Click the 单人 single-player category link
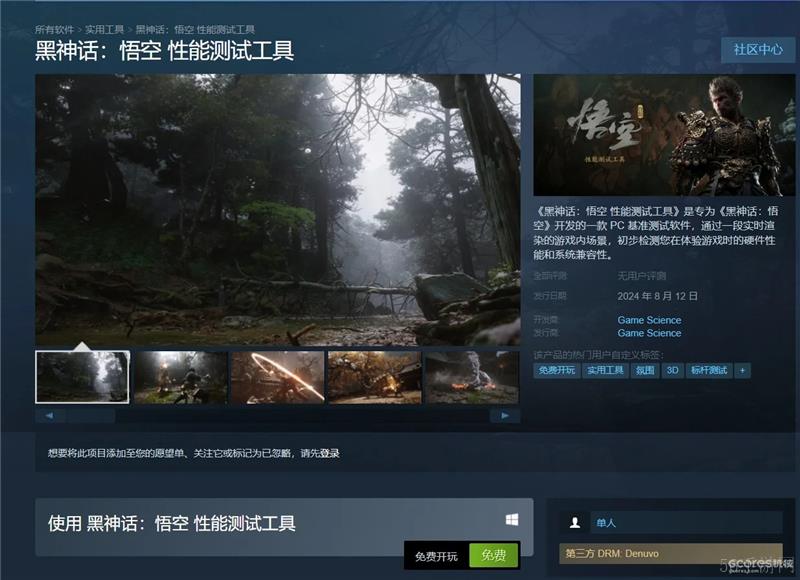The width and height of the screenshot is (800, 580). (686, 523)
